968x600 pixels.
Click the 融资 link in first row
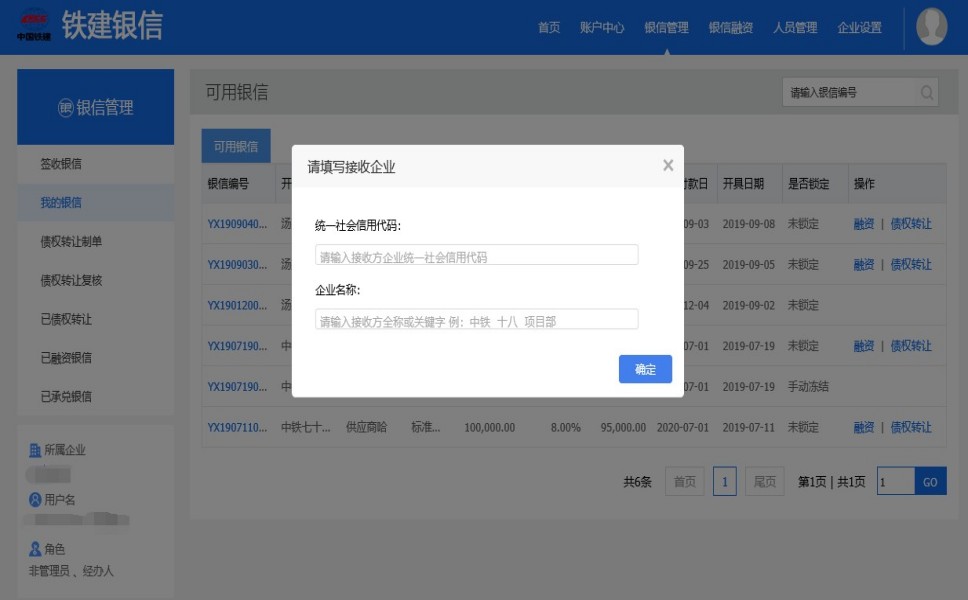point(863,224)
